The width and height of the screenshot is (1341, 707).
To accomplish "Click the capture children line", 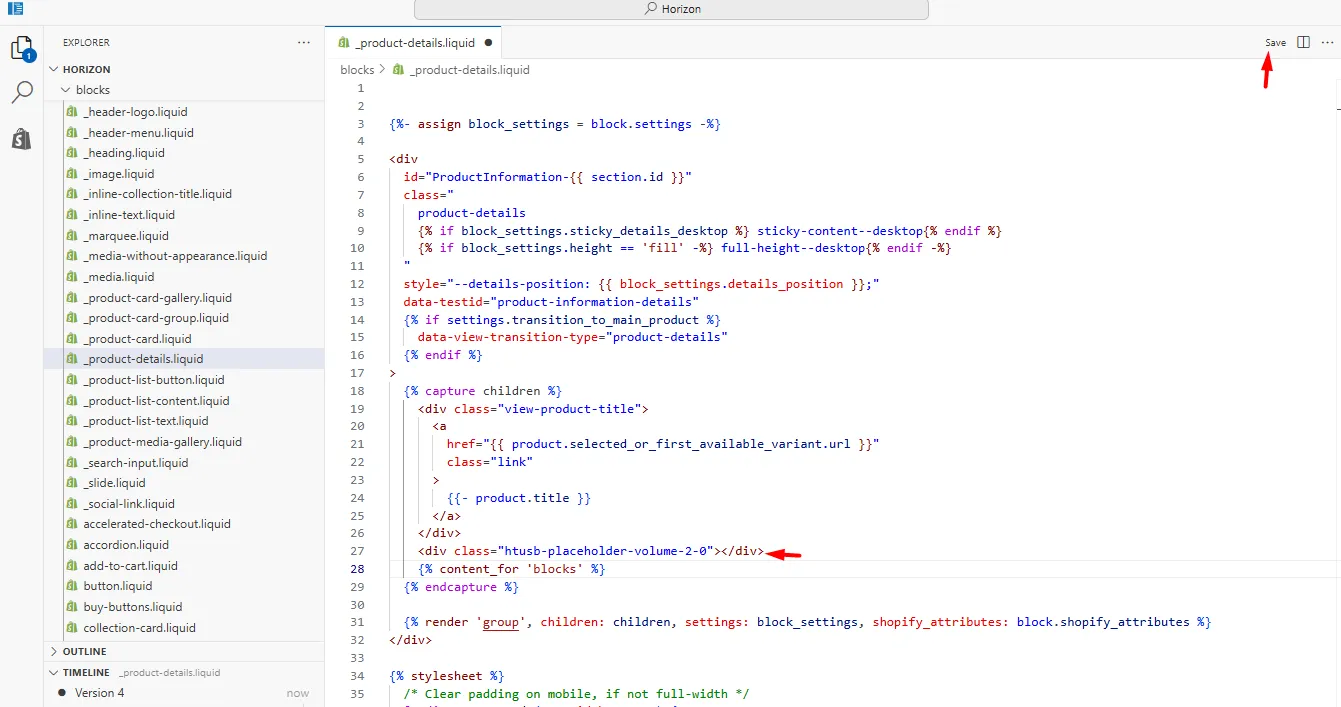I will [x=483, y=391].
